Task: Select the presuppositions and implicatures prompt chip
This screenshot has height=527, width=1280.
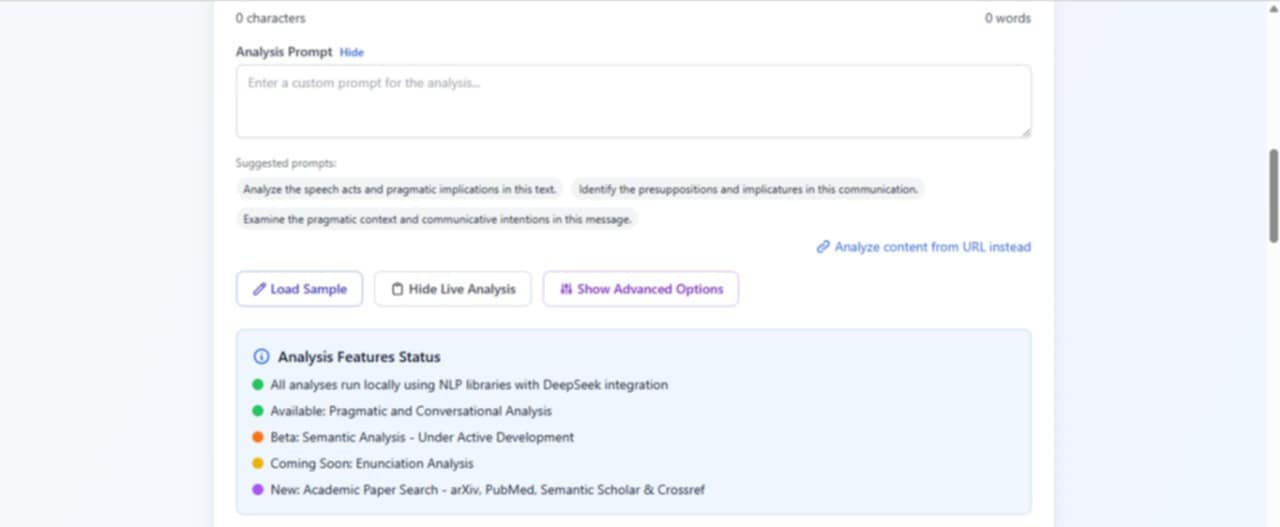Action: pos(748,189)
